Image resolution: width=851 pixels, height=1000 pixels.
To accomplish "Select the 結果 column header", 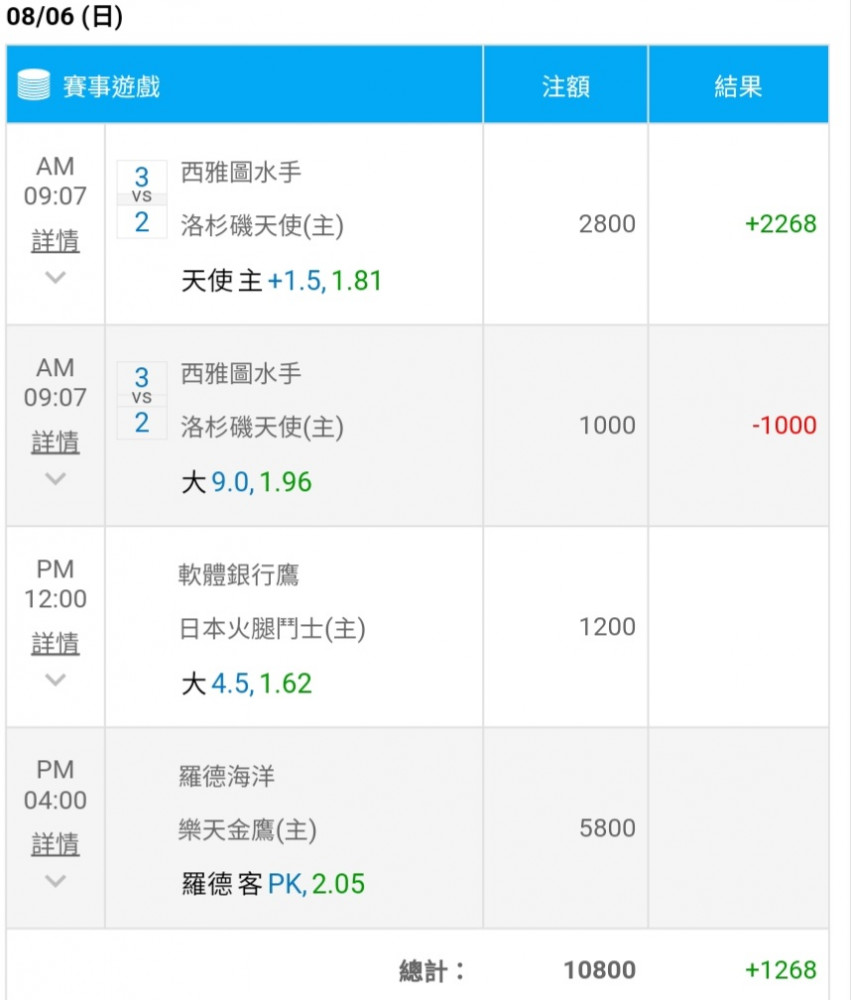I will 739,85.
